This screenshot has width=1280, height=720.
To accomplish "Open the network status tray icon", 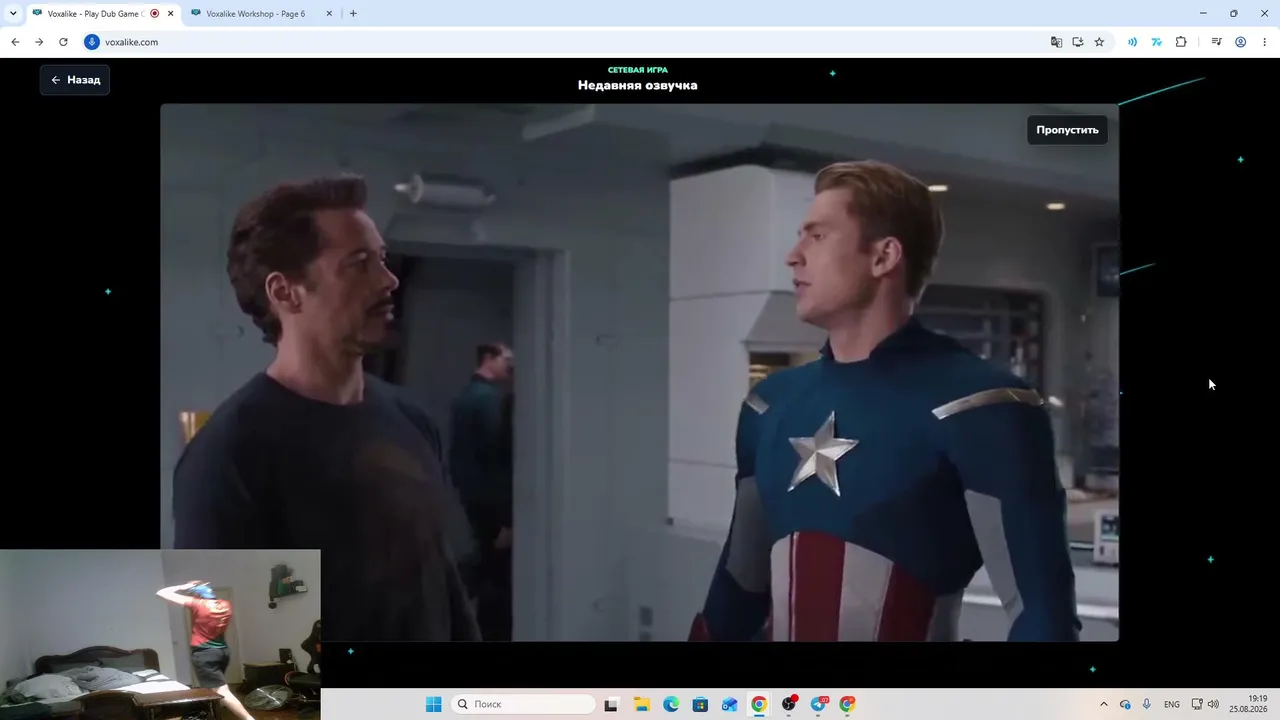I will tap(1197, 704).
